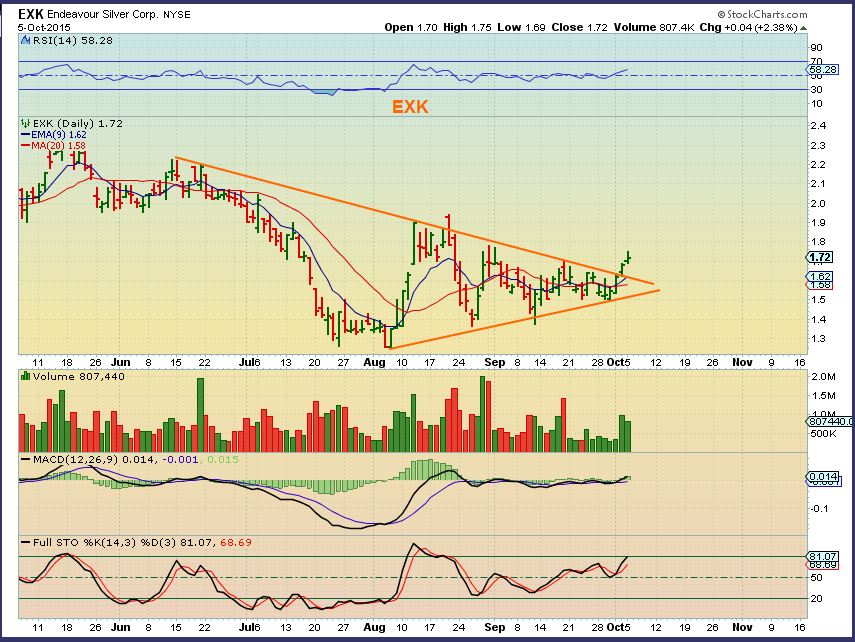Click the Open 1.70 value in header
This screenshot has height=642, width=855.
(x=411, y=27)
